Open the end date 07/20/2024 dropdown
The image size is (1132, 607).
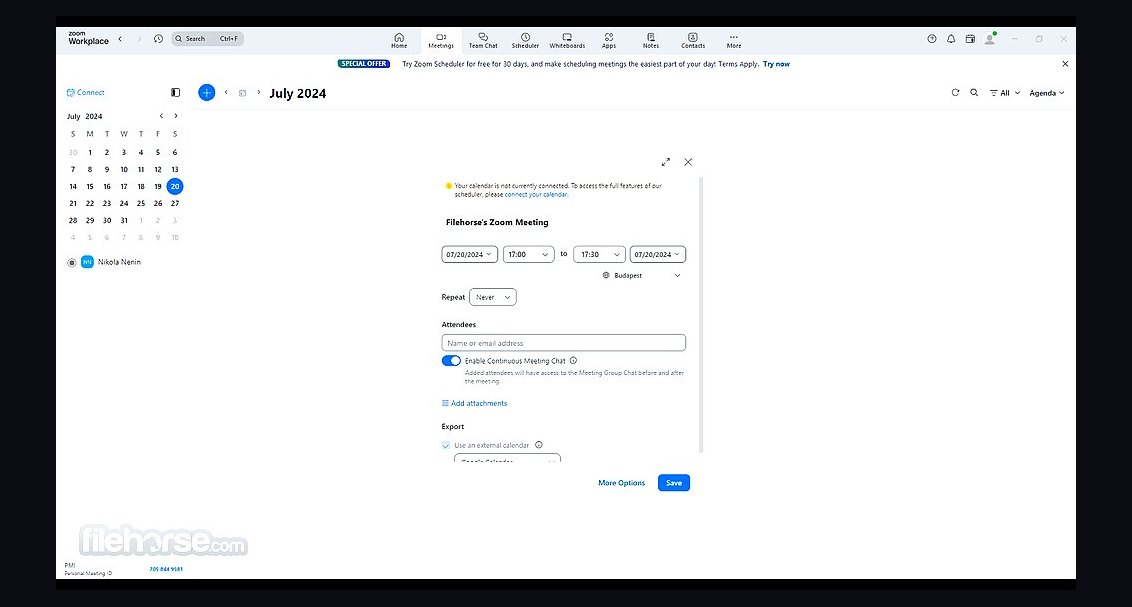pyautogui.click(x=658, y=254)
